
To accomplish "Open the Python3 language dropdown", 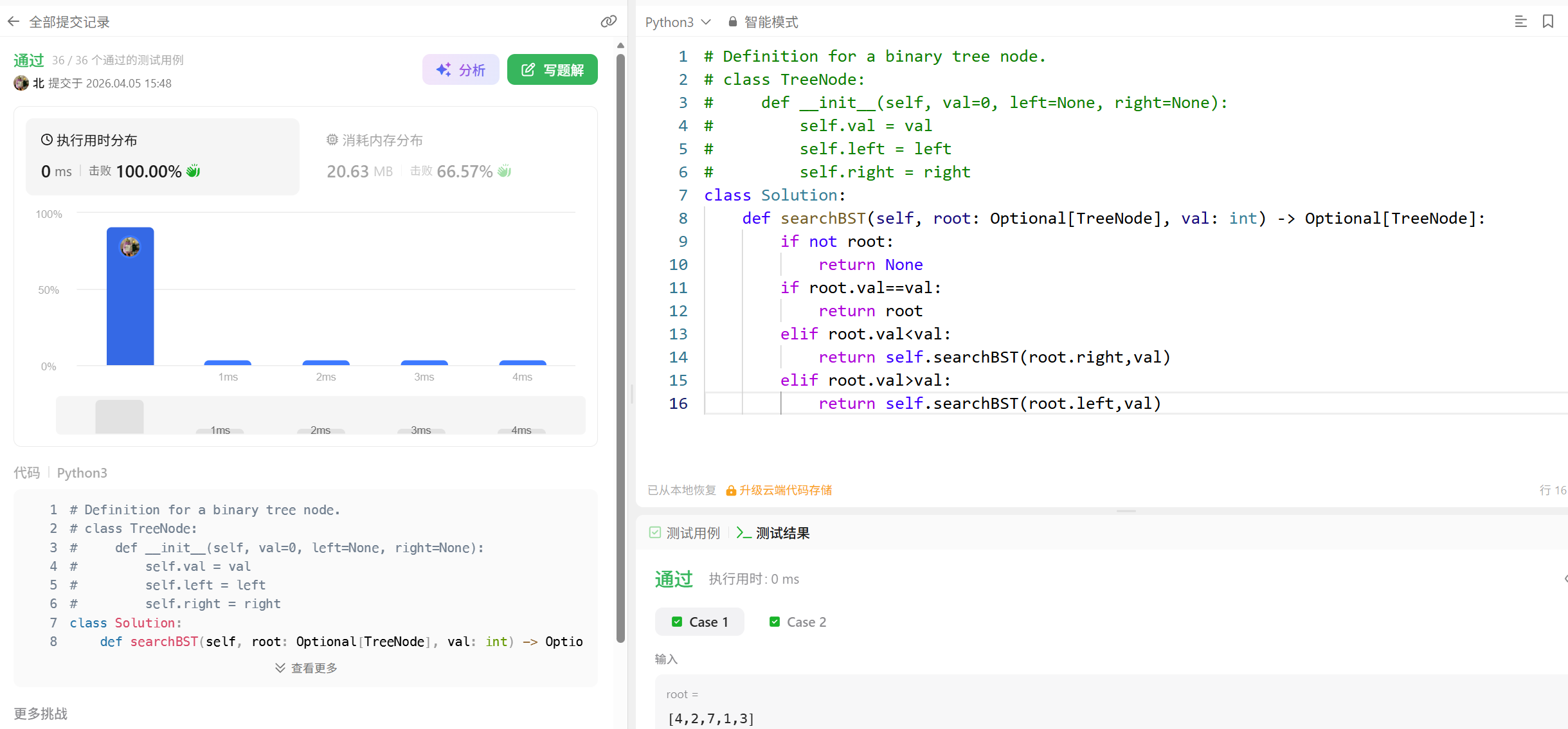I will (678, 22).
